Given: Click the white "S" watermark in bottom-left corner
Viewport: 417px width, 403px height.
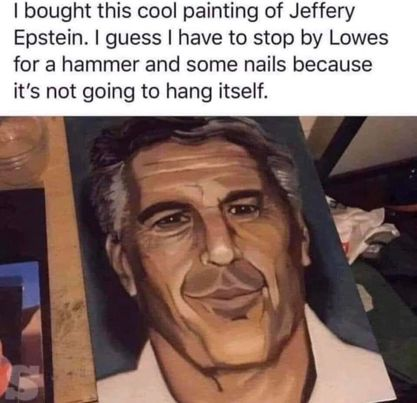Looking at the screenshot, I should click(25, 381).
